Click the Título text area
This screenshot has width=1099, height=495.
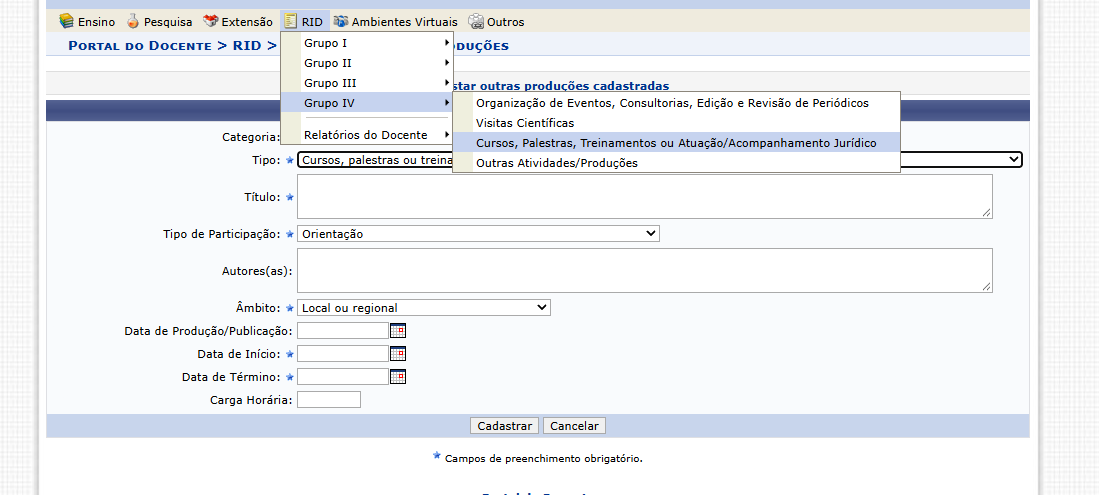[x=645, y=196]
